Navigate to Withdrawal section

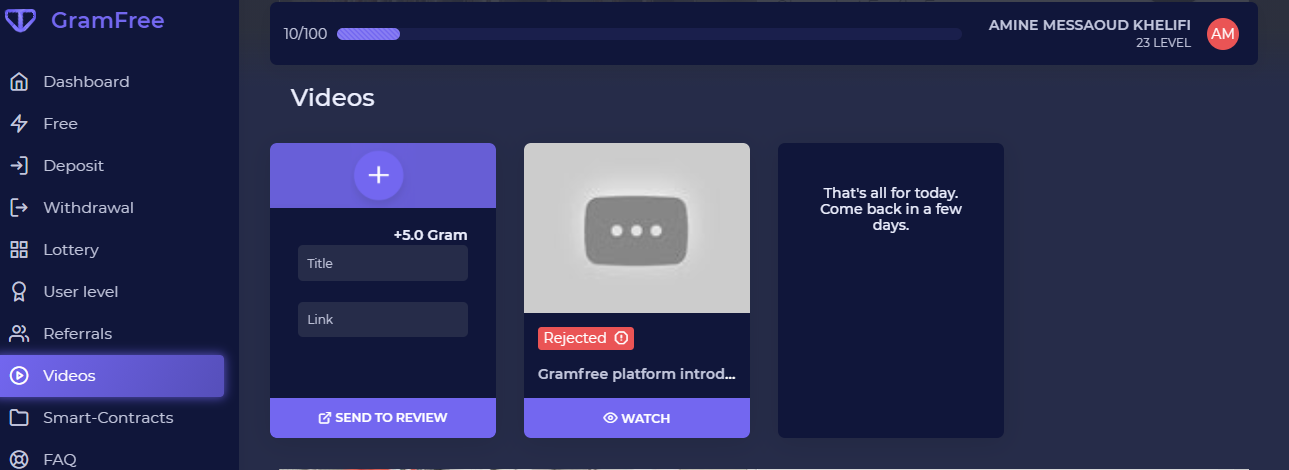88,208
